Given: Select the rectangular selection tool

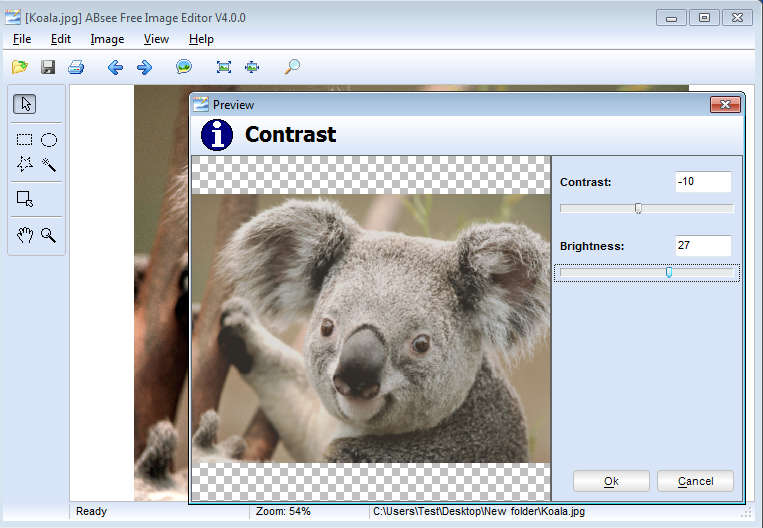Looking at the screenshot, I should (x=25, y=140).
